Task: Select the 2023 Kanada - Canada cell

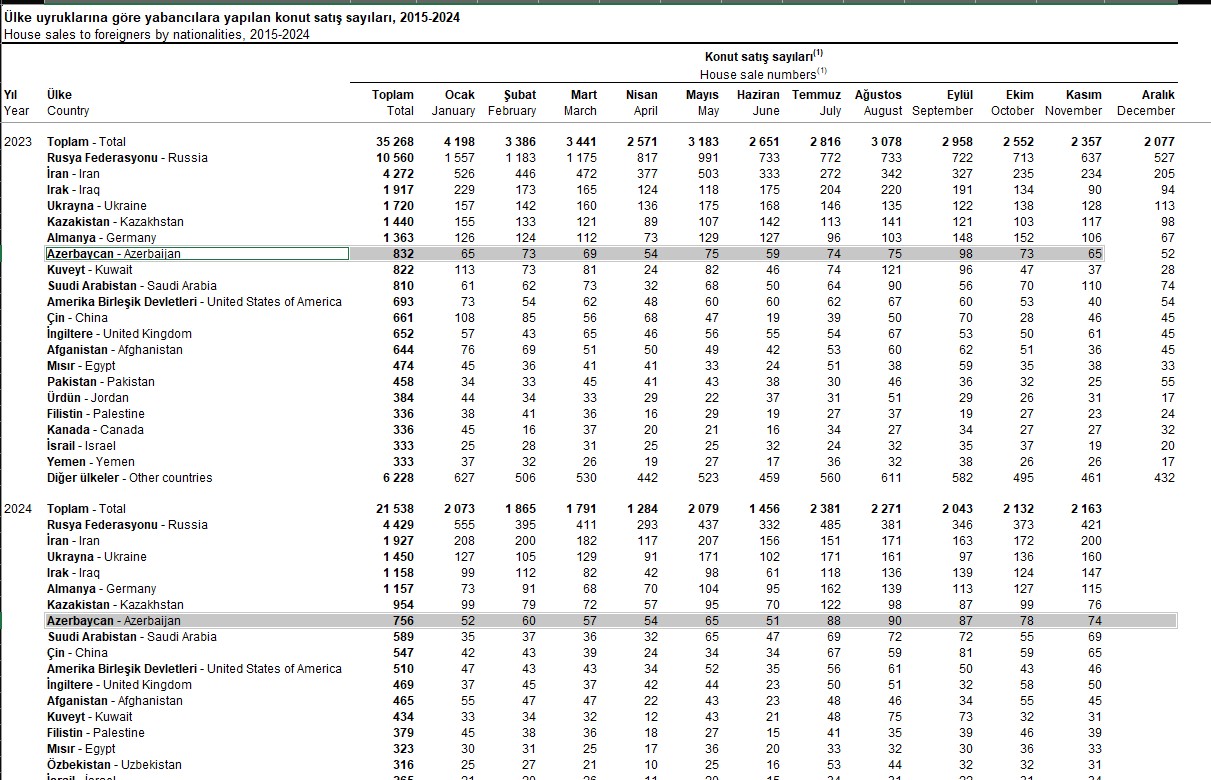Action: tap(95, 430)
